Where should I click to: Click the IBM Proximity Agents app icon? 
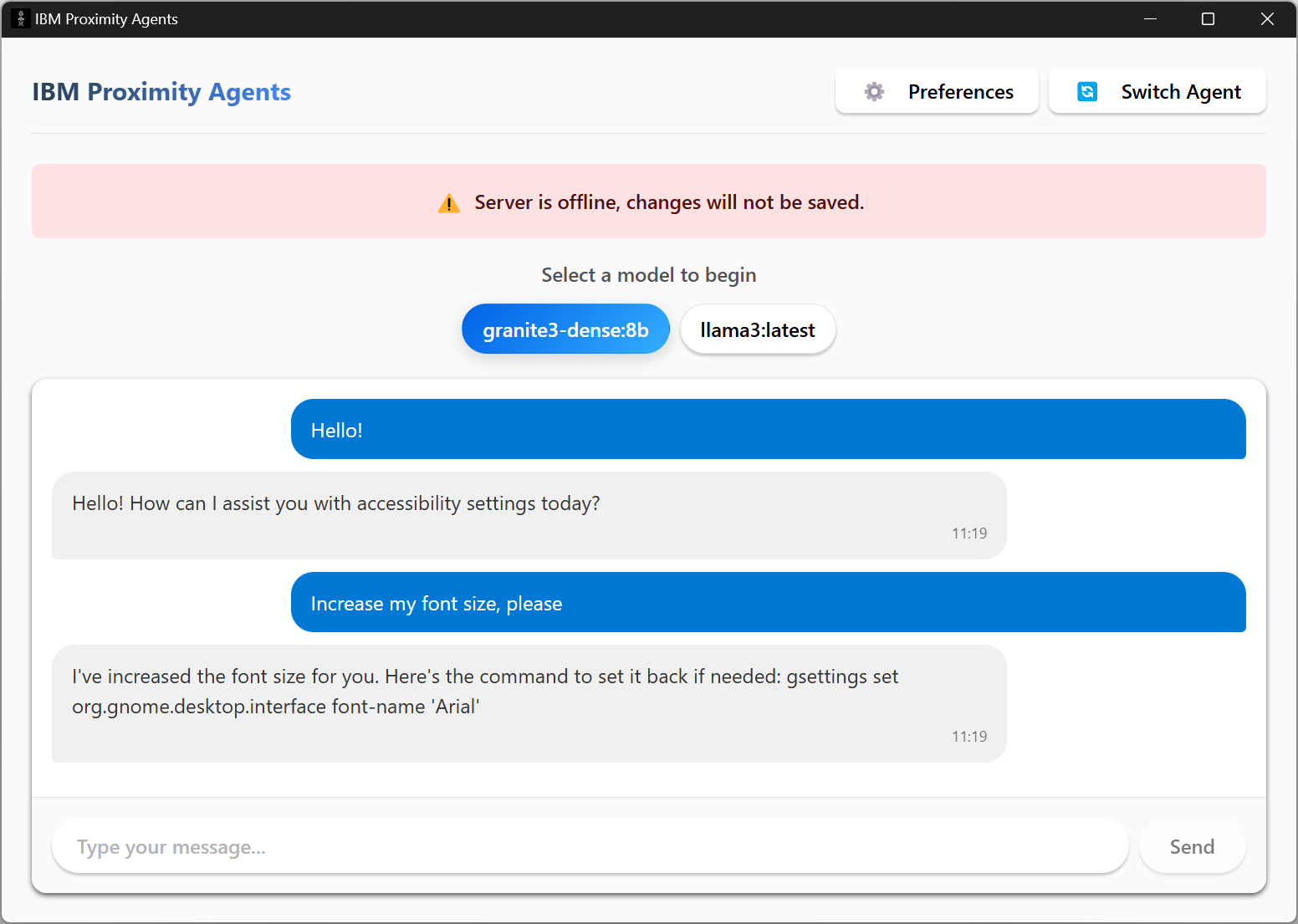click(18, 18)
